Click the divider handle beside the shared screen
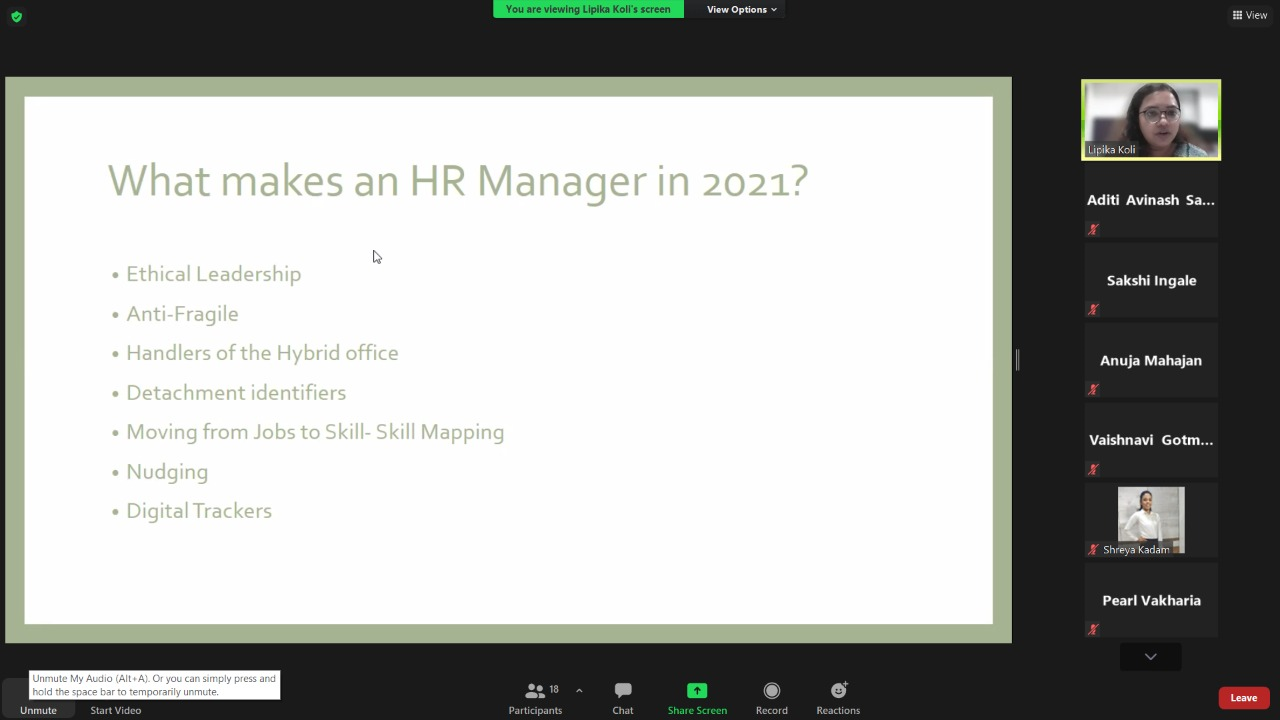1280x720 pixels. tap(1017, 360)
